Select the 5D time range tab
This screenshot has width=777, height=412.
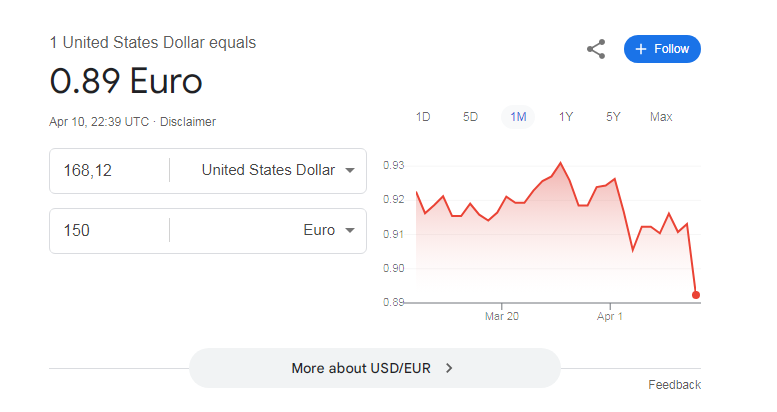click(470, 117)
